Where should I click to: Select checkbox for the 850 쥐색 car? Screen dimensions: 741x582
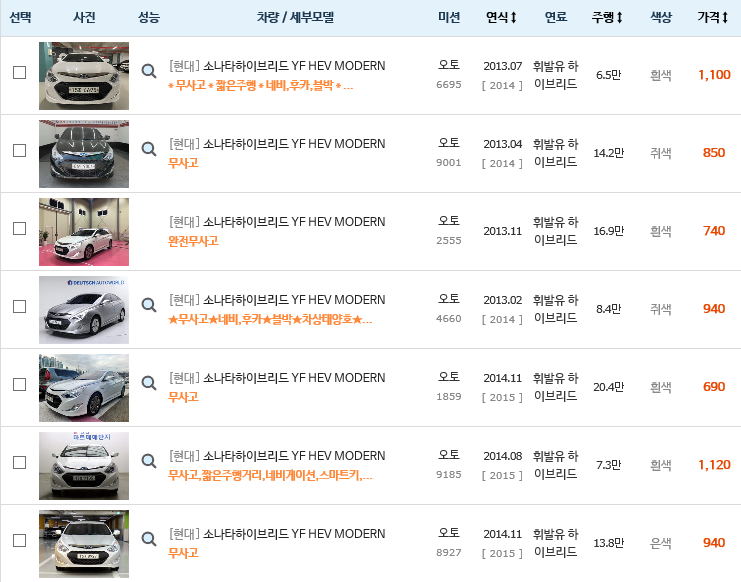[x=19, y=151]
